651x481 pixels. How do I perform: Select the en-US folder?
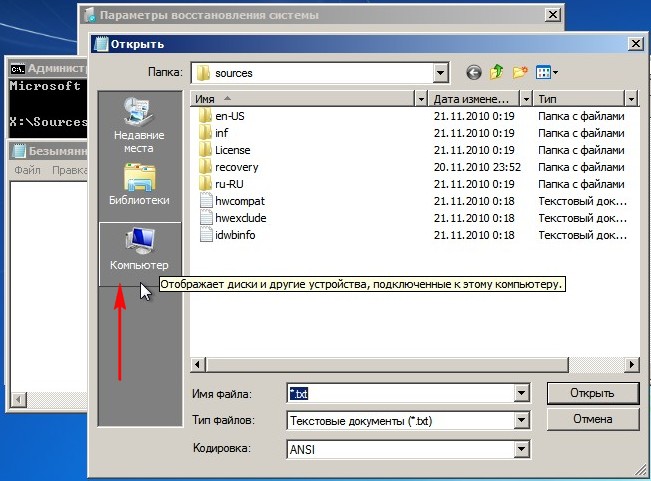tap(230, 116)
